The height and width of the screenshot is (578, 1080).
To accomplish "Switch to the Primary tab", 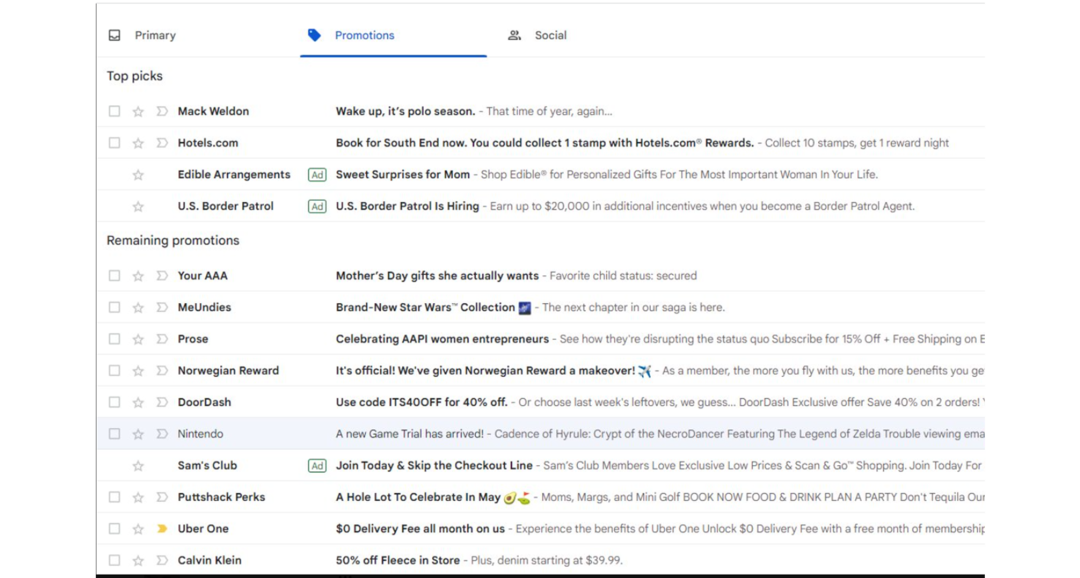I will coord(155,35).
